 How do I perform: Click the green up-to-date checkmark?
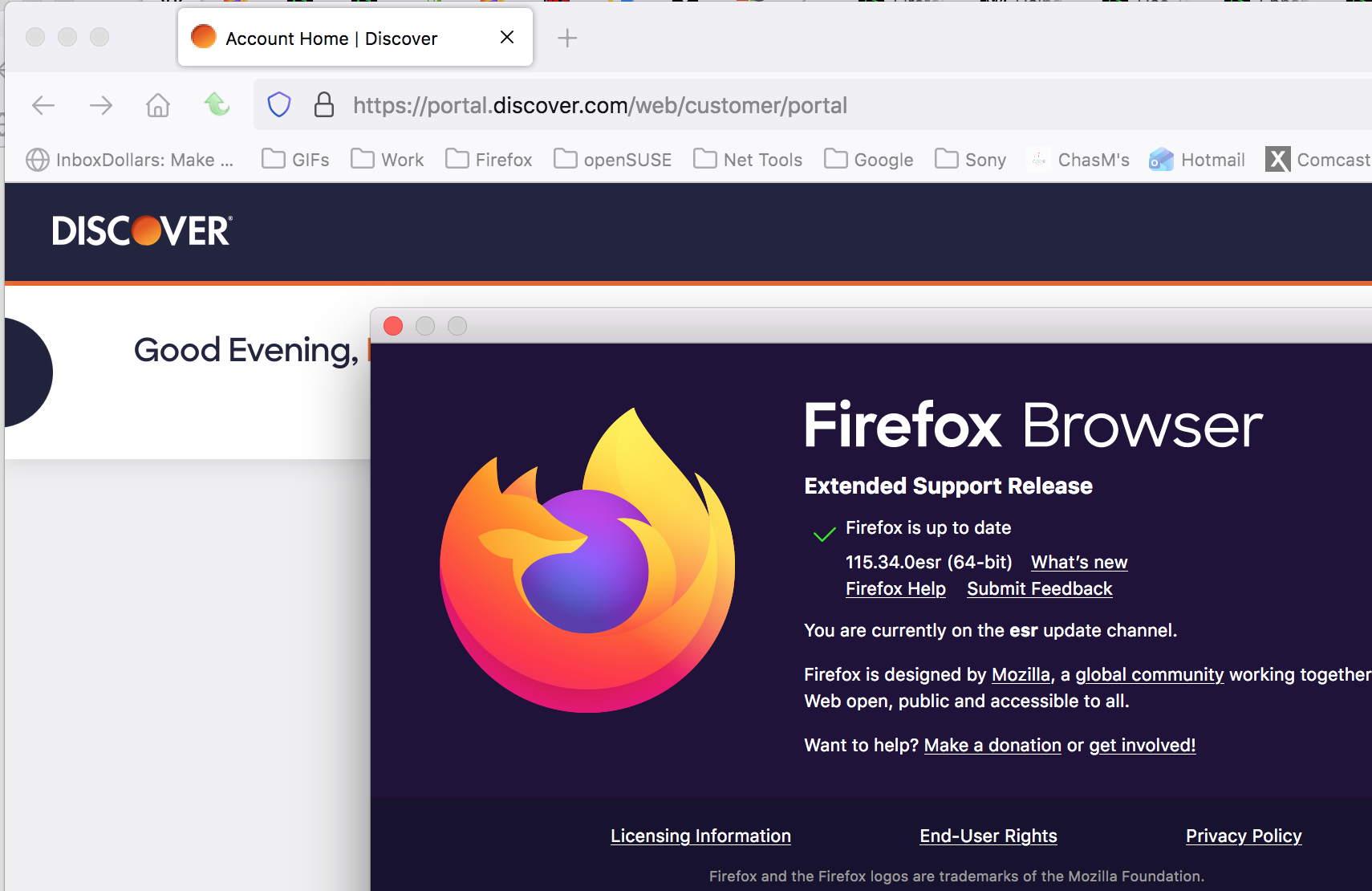824,534
